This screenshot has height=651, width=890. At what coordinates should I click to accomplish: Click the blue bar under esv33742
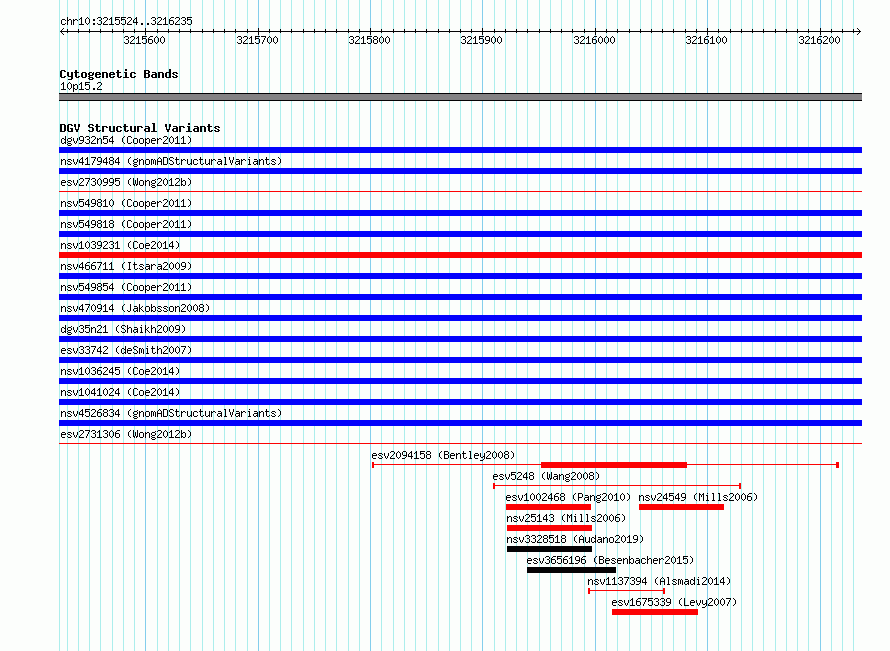pyautogui.click(x=460, y=360)
